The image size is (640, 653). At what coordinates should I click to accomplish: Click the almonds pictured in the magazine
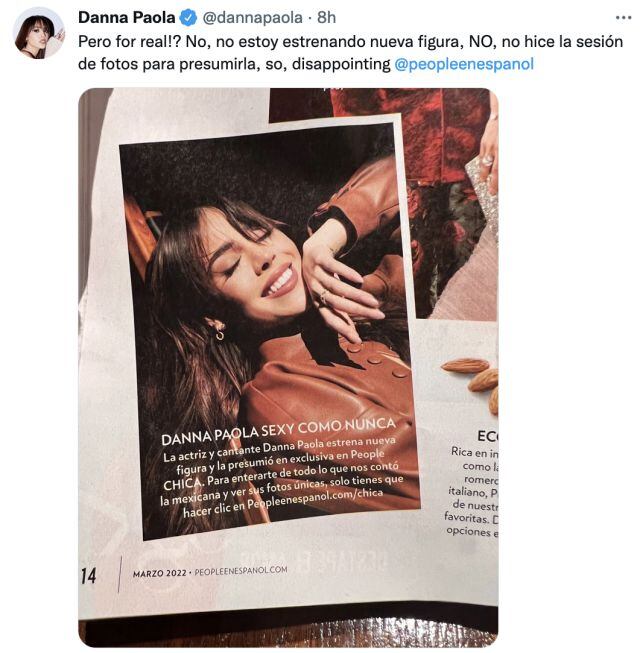[x=475, y=379]
